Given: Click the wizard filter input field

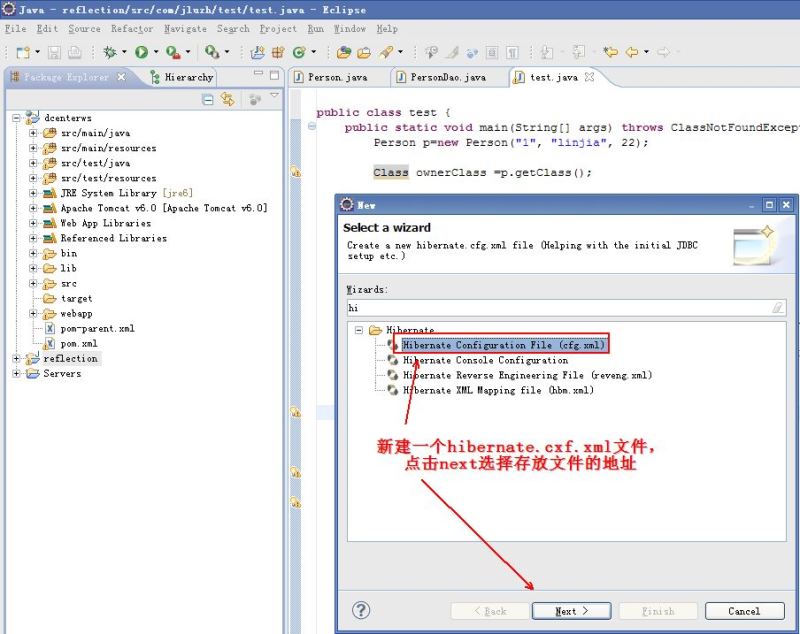Looking at the screenshot, I should [566, 308].
